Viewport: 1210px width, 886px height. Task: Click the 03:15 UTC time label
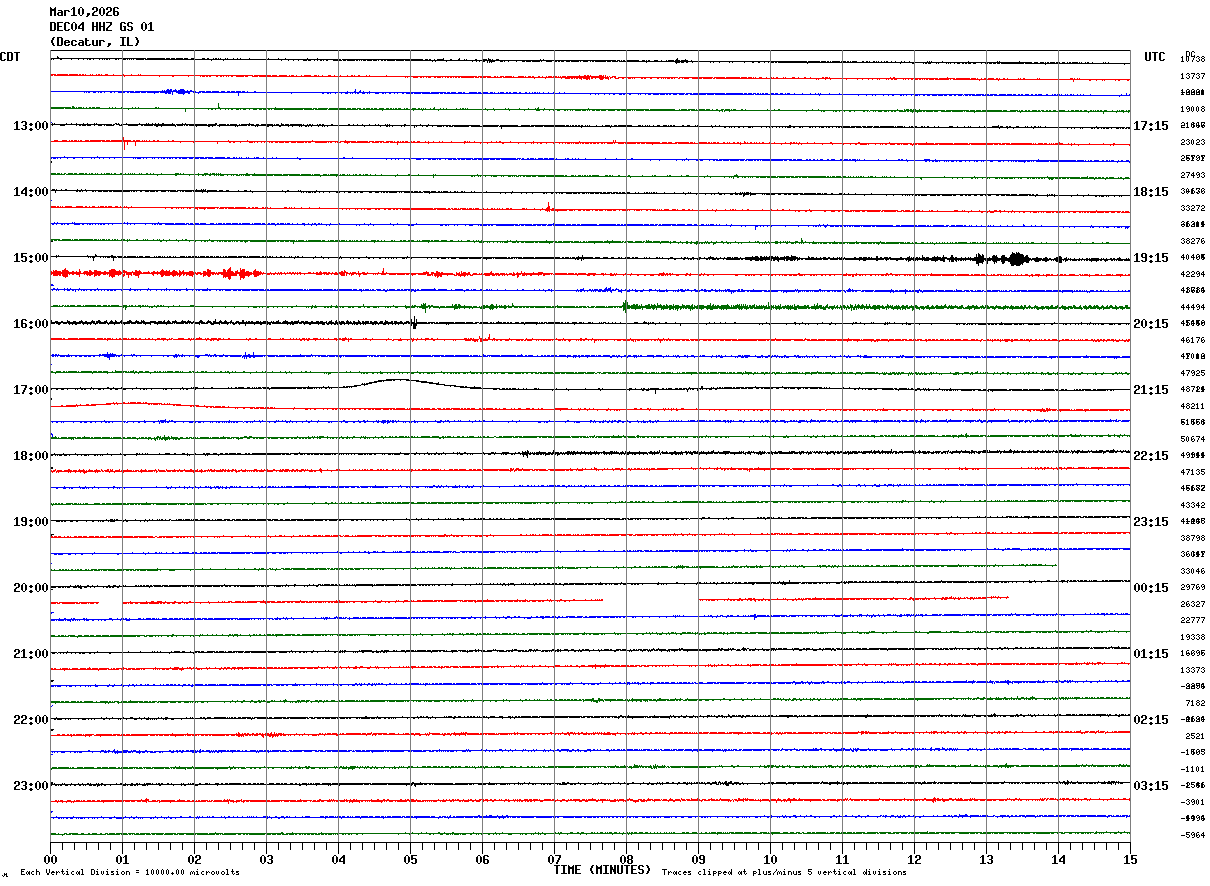(x=1151, y=786)
